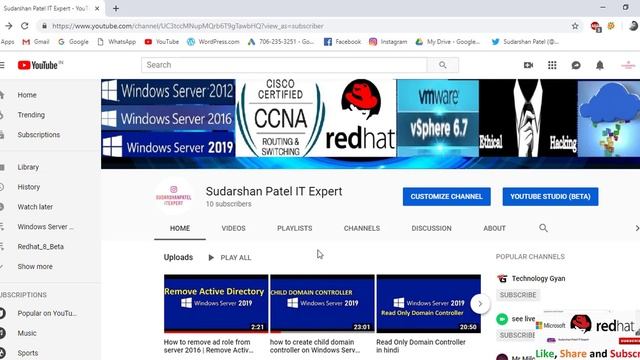The image size is (640, 360).
Task: Show next uploads with carousel arrow
Action: [480, 304]
